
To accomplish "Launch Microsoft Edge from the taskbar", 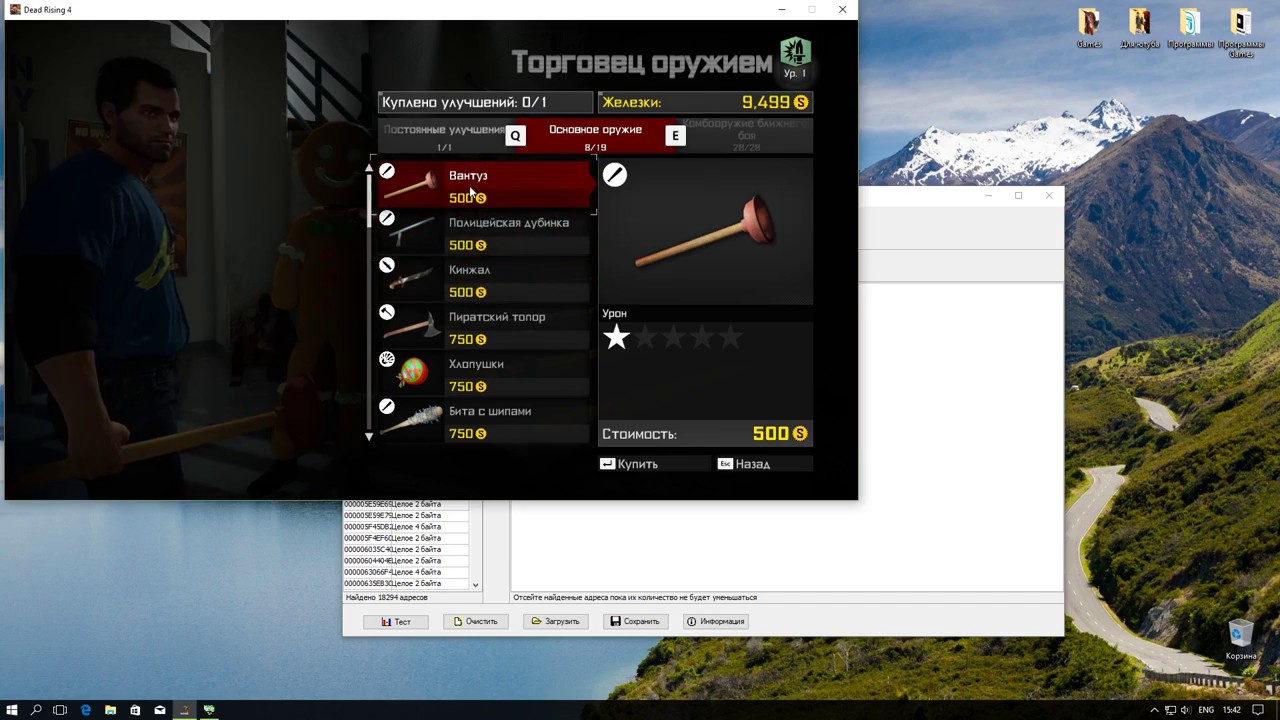I will 85,710.
